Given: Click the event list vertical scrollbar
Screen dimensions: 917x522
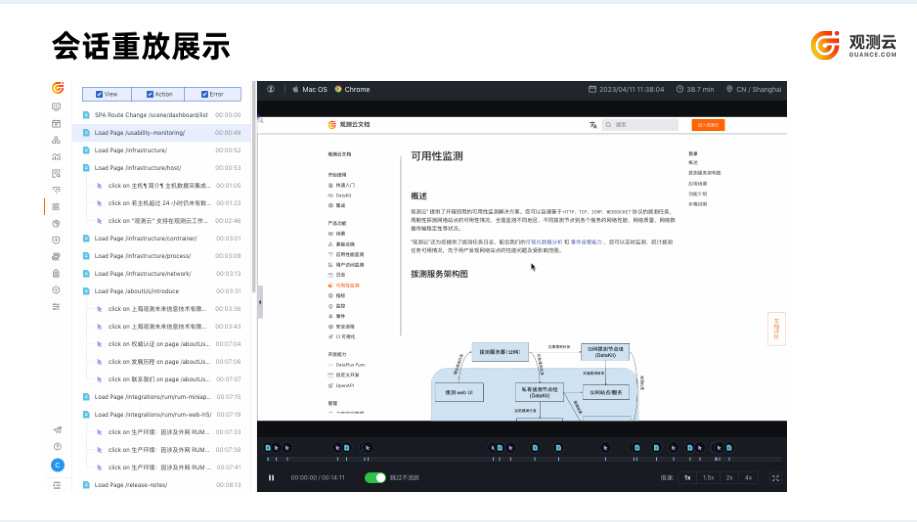Looking at the screenshot, I should (253, 187).
